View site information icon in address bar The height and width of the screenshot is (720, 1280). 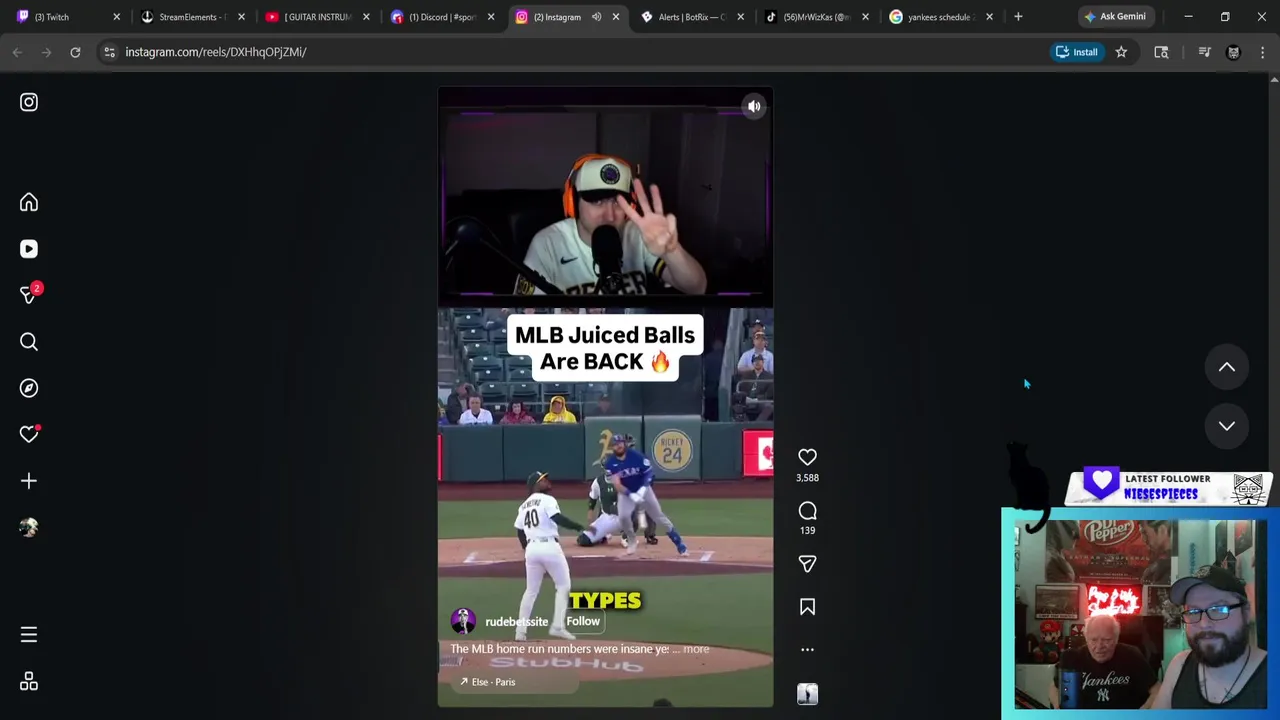point(109,52)
